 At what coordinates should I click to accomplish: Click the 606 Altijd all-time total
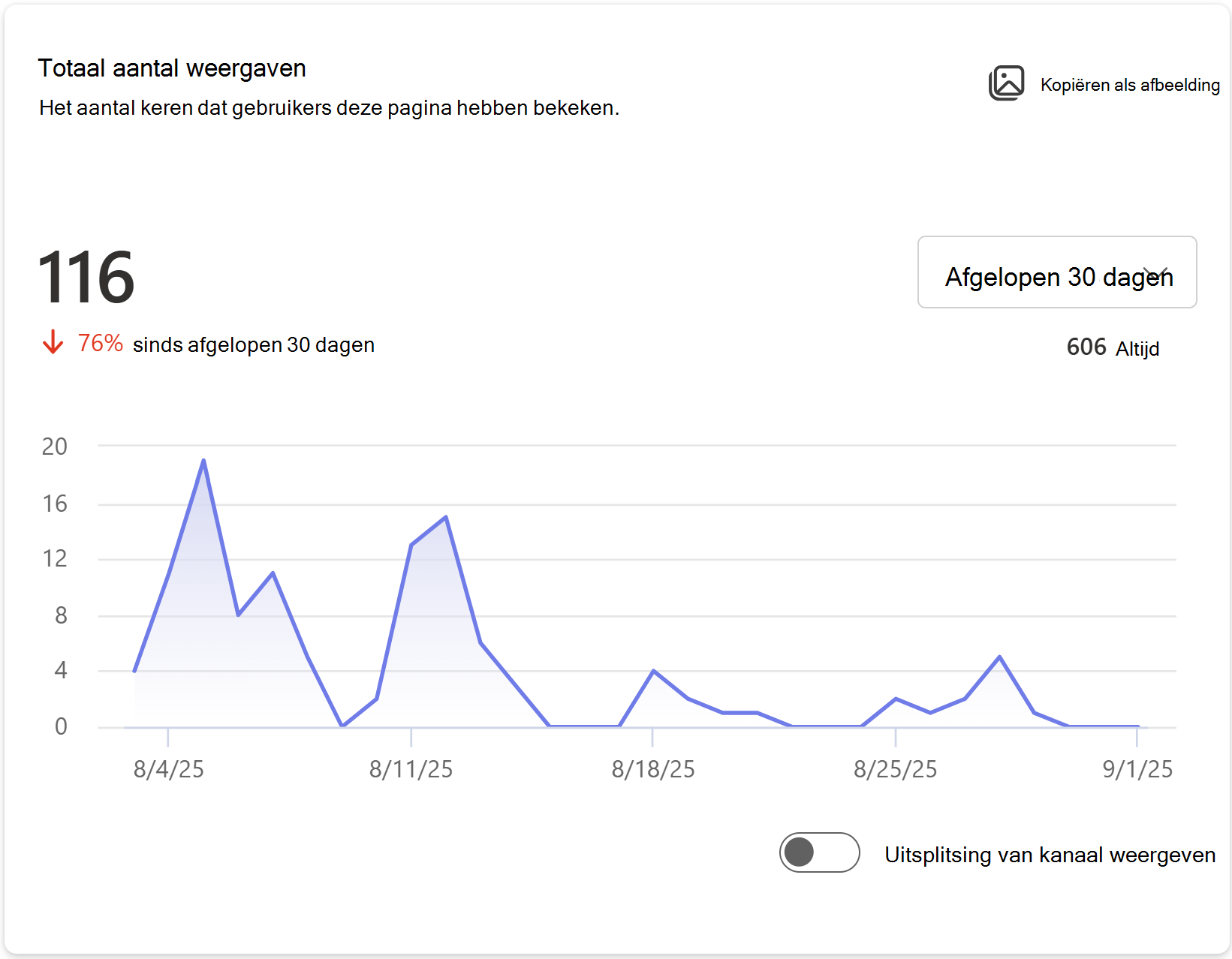coord(1113,347)
